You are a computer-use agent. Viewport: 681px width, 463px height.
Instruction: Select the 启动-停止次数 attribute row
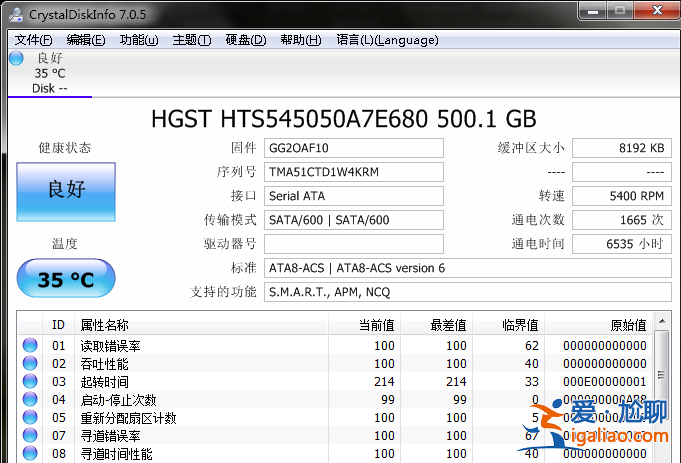point(335,399)
